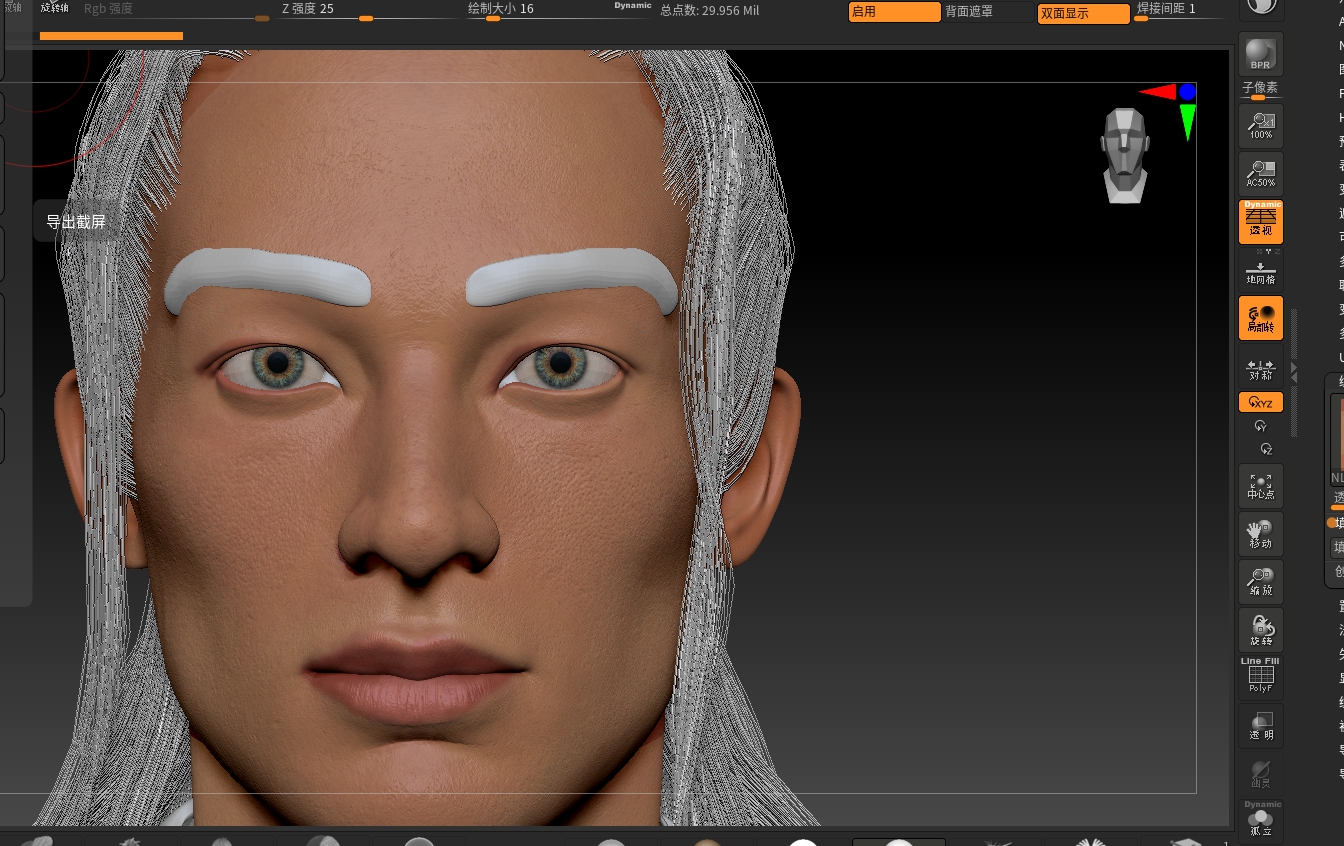Image resolution: width=1344 pixels, height=846 pixels.
Task: Click the green Y-axis cone
Action: 1187,122
